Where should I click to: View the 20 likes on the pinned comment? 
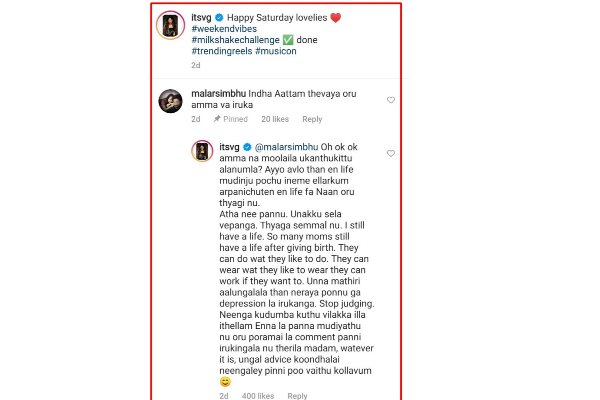coord(273,119)
